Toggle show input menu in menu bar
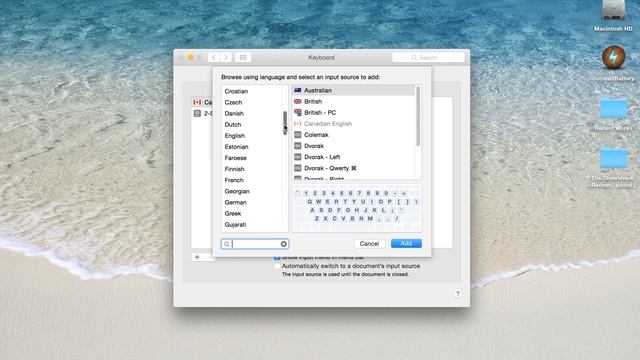Image resolution: width=640 pixels, height=360 pixels. coord(277,258)
